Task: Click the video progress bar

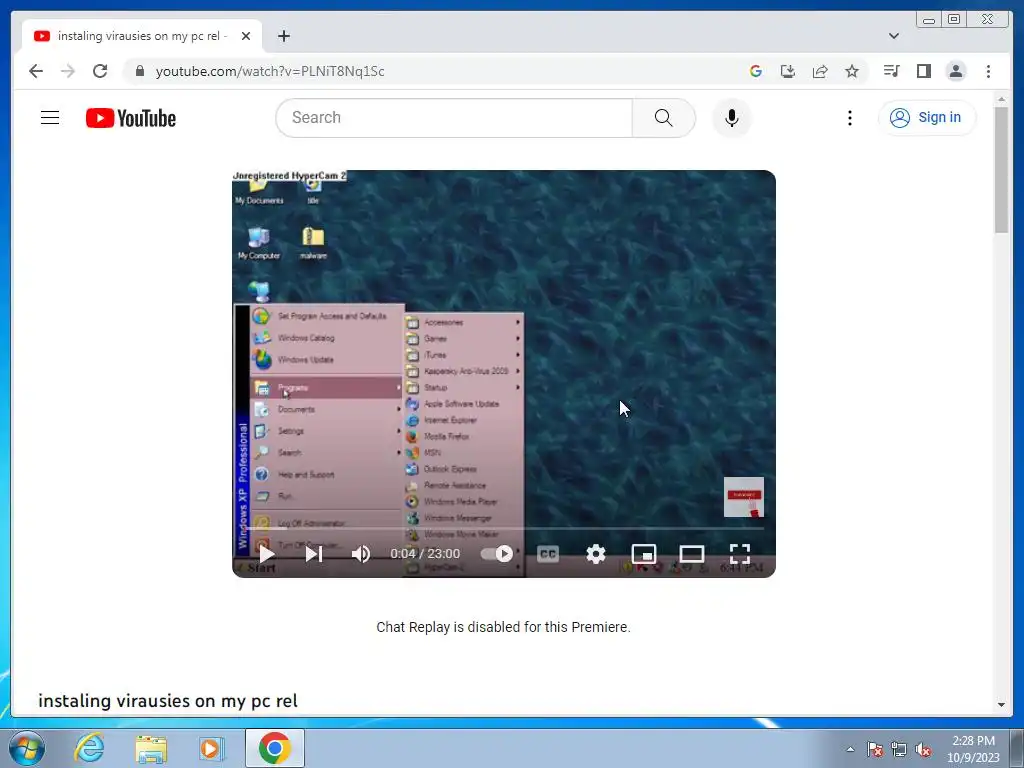Action: click(x=504, y=528)
